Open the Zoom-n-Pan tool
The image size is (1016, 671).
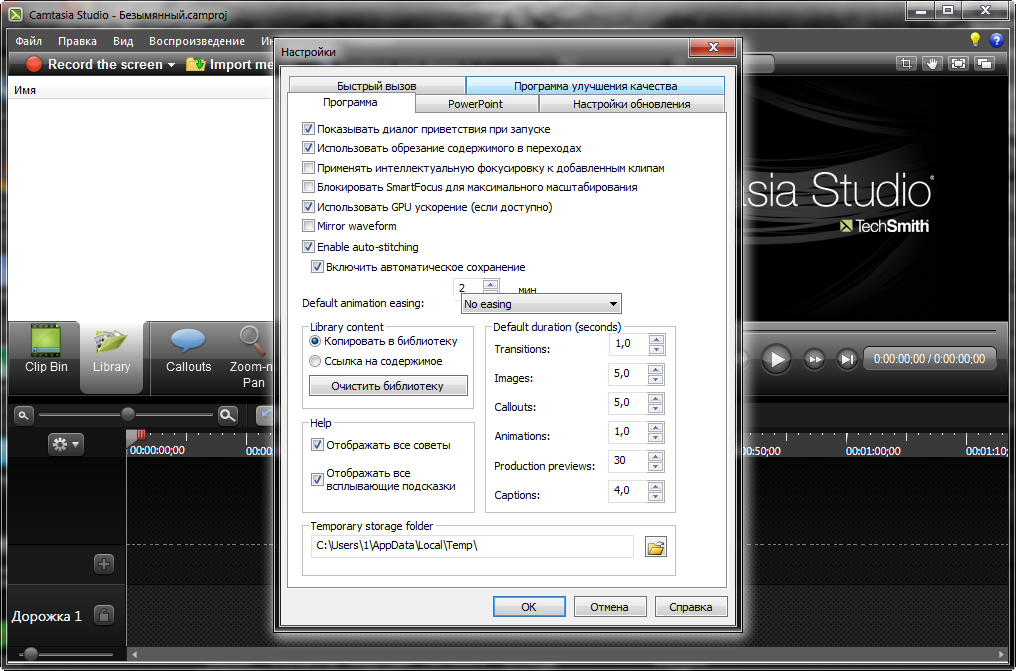[253, 355]
